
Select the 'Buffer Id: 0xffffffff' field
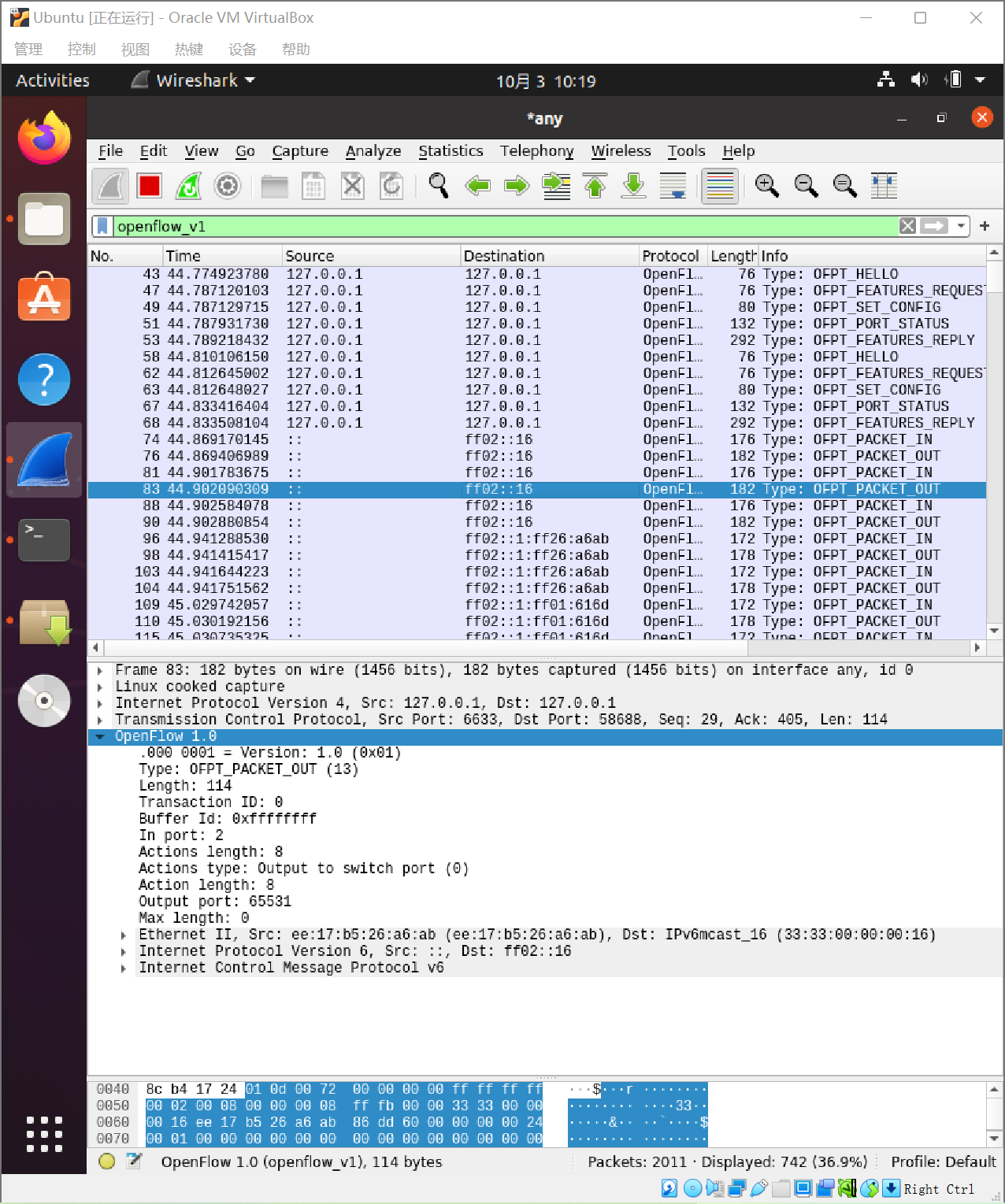(228, 819)
